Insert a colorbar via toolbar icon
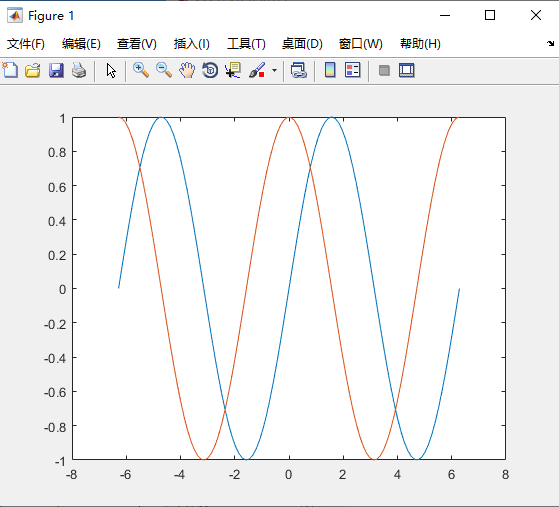The height and width of the screenshot is (507, 559). pyautogui.click(x=330, y=70)
